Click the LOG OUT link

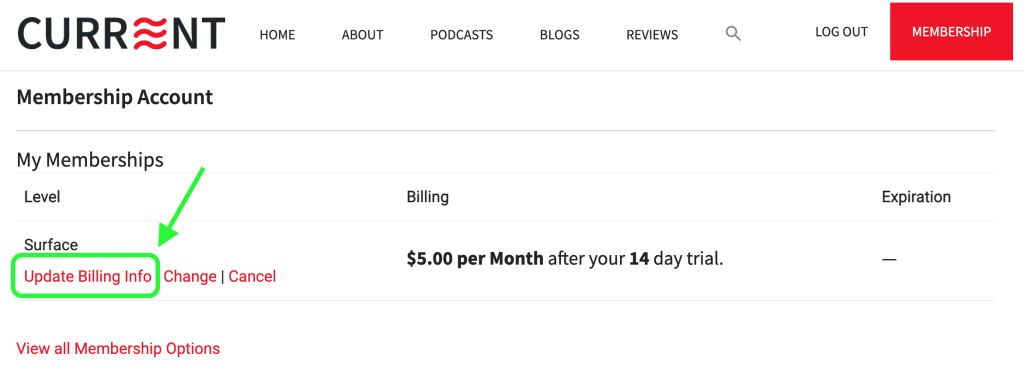tap(842, 32)
